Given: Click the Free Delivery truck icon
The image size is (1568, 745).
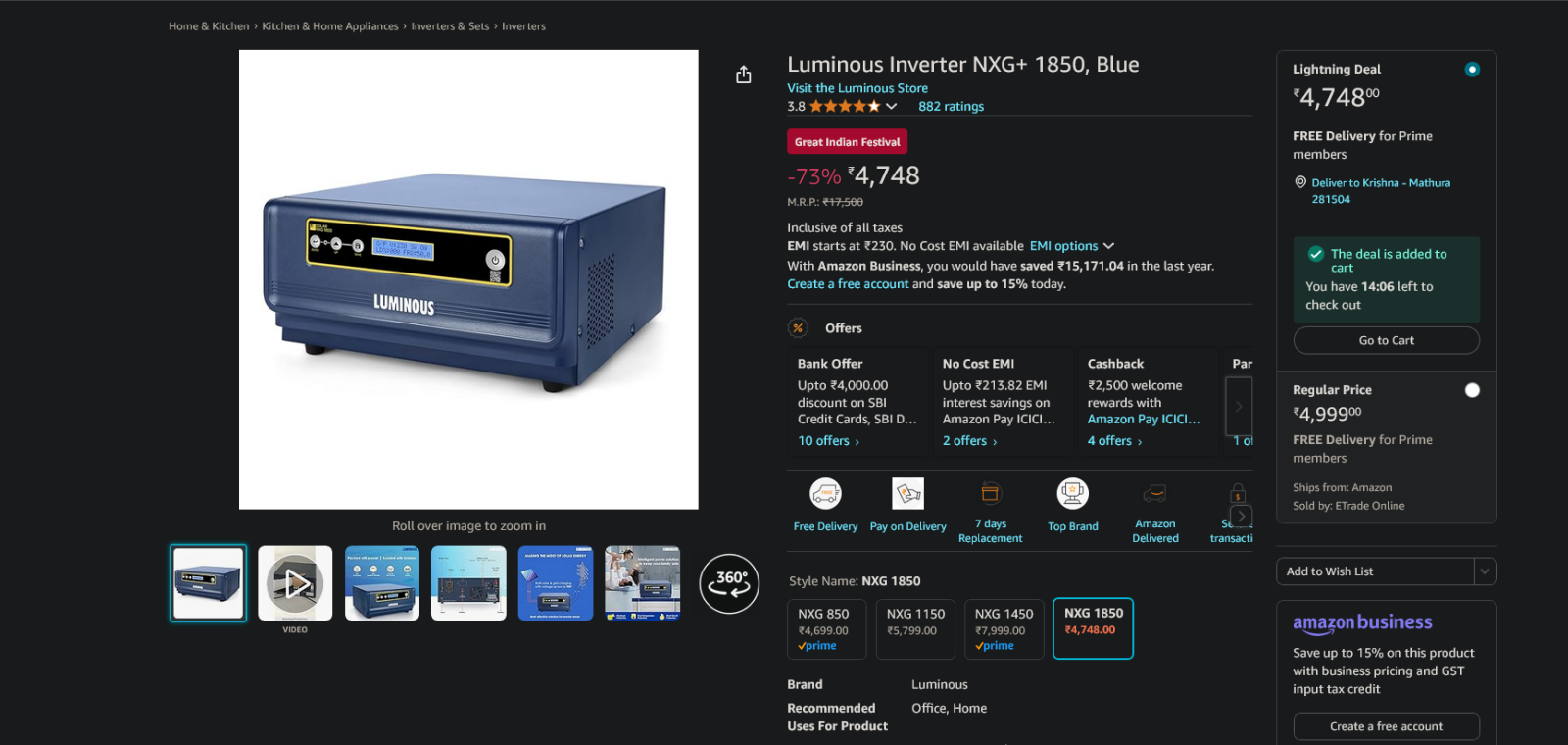Looking at the screenshot, I should pos(825,493).
